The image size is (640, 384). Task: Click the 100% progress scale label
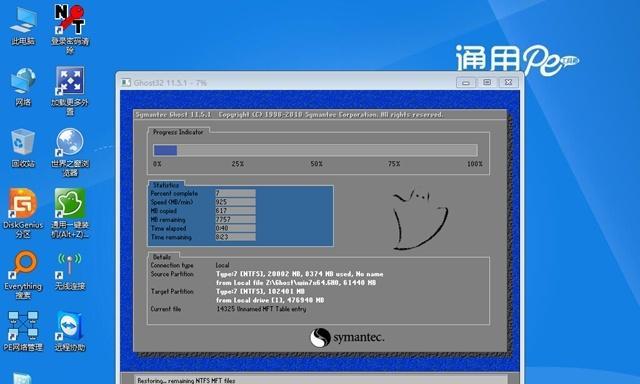click(475, 164)
